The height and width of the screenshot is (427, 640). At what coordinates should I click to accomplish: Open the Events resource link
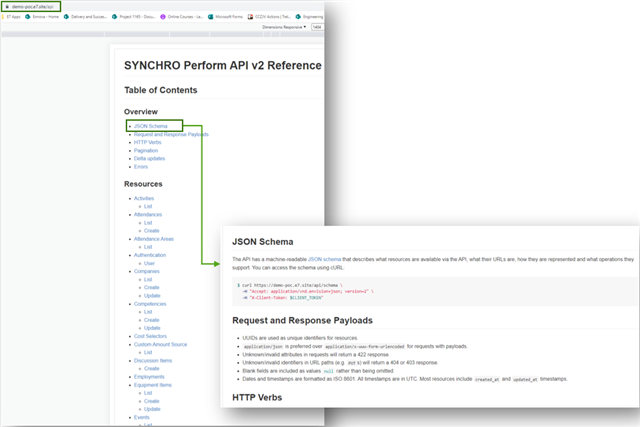(x=142, y=417)
